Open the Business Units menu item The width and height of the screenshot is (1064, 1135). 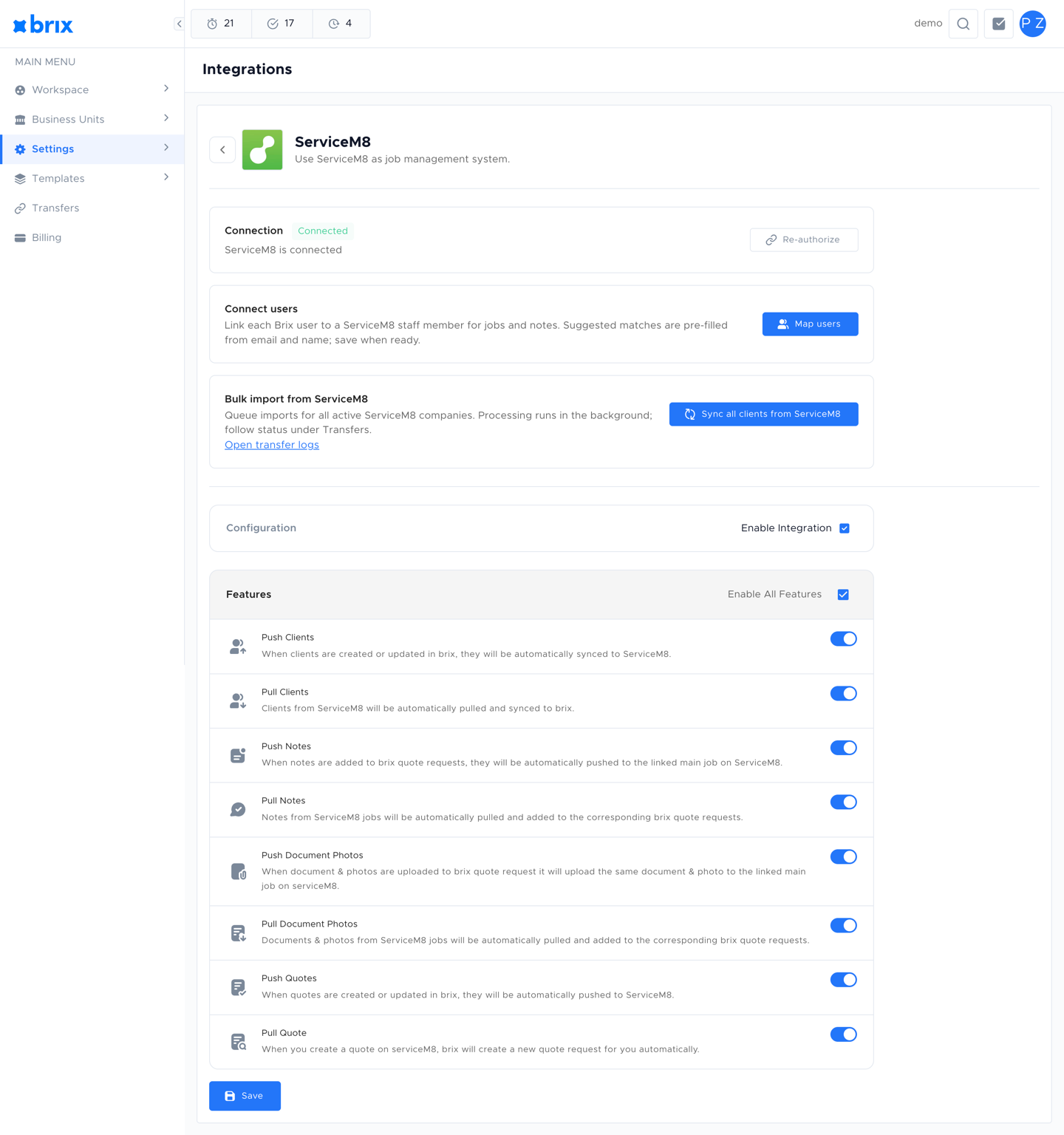point(92,120)
